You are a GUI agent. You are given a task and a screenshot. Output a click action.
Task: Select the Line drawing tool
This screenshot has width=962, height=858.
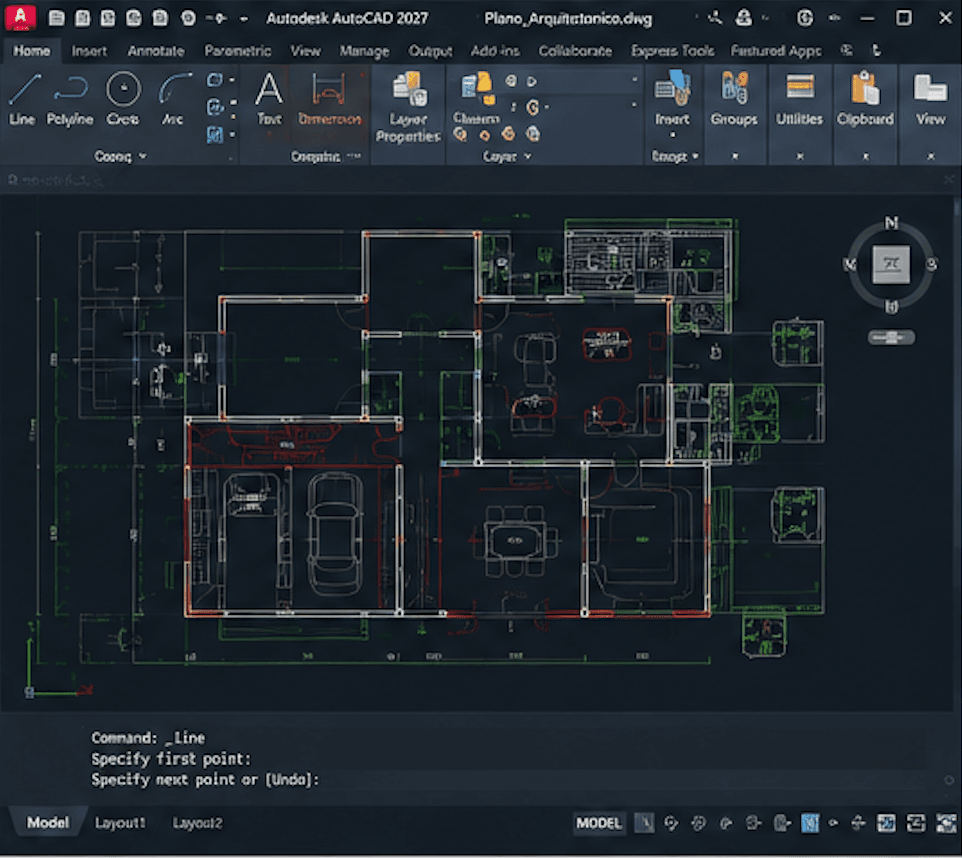click(23, 99)
